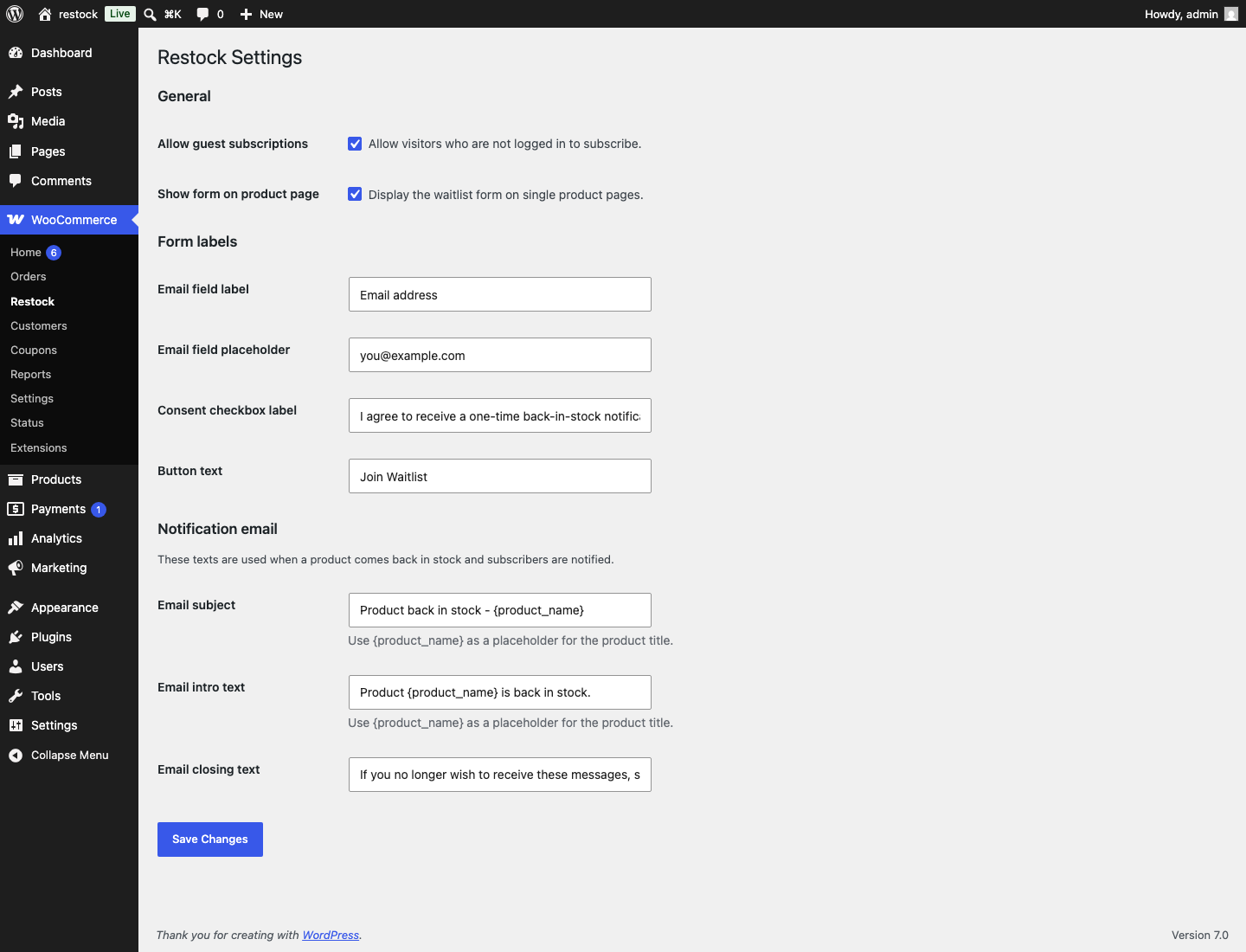Click the home icon beside restock

pos(45,14)
